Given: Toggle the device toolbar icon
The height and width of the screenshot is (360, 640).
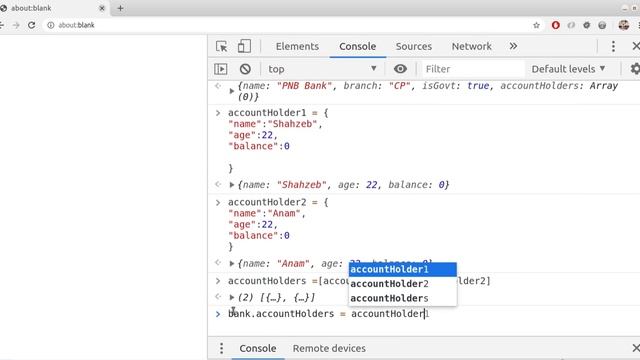Looking at the screenshot, I should [x=244, y=47].
